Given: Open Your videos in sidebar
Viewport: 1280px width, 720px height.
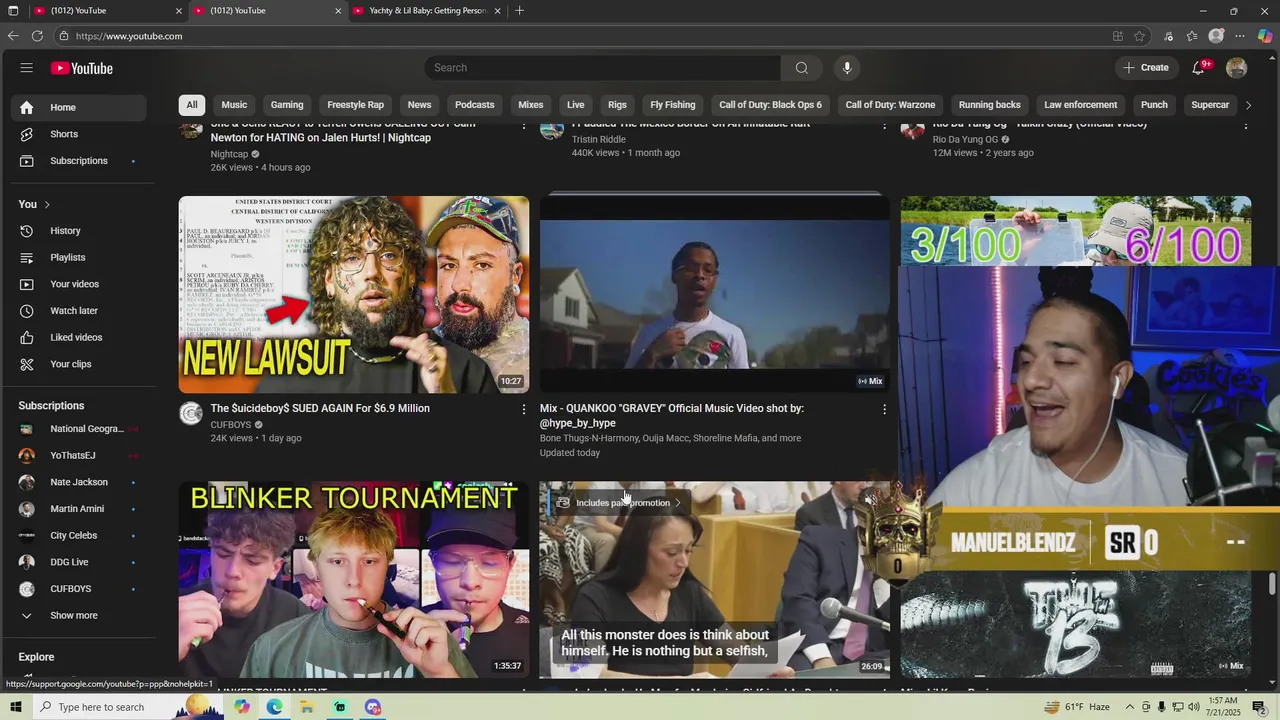Looking at the screenshot, I should 78,284.
